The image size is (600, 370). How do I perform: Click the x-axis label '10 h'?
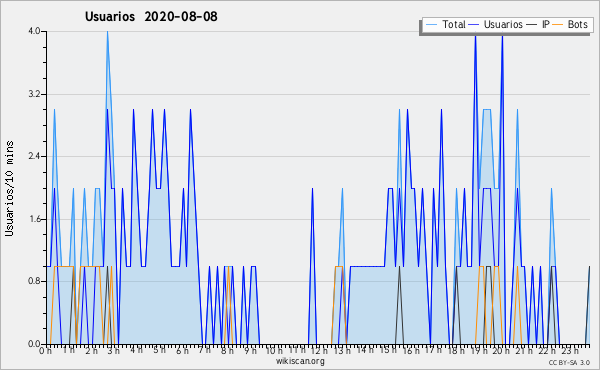(x=274, y=351)
